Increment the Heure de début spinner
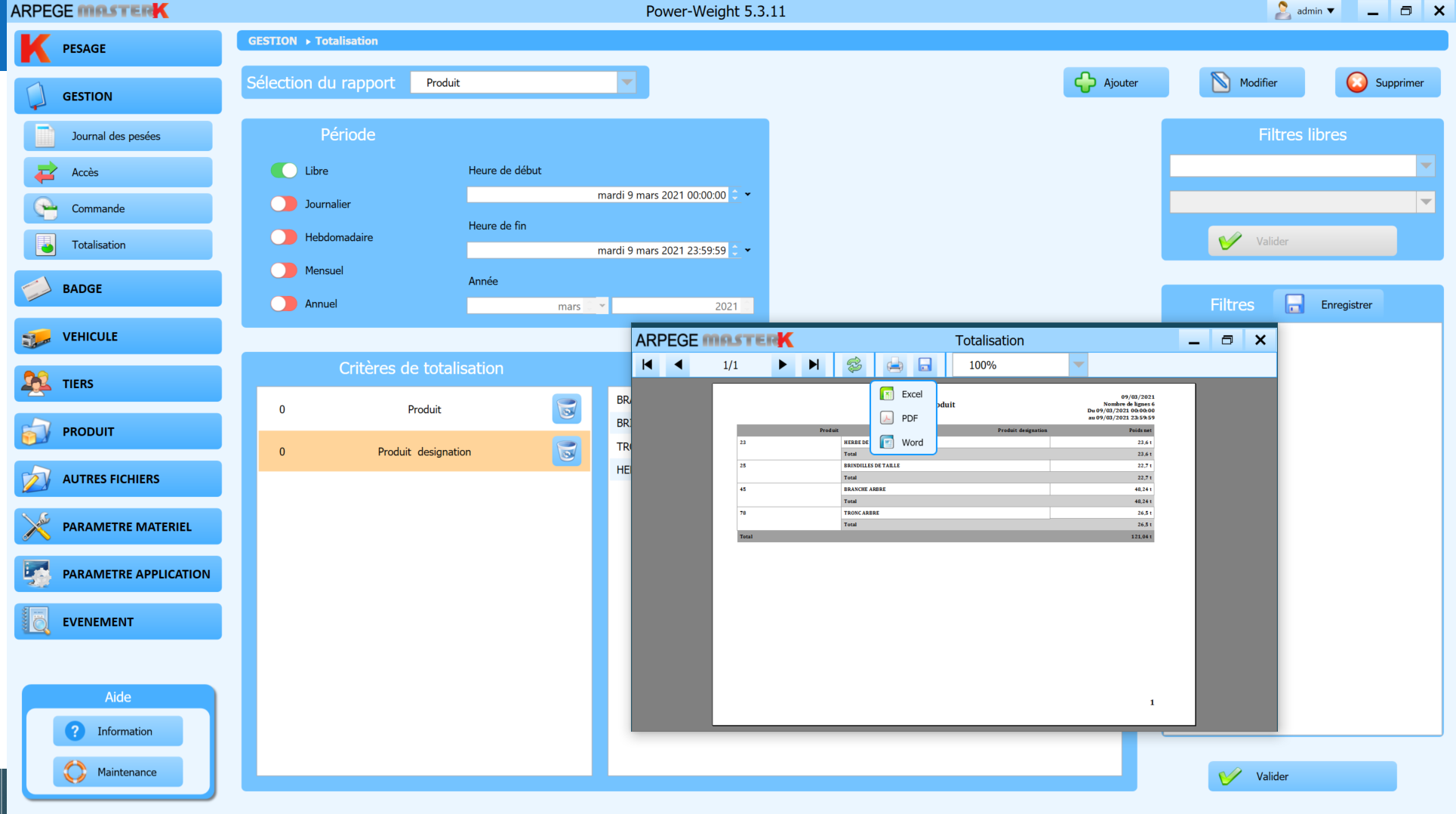Viewport: 1456px width, 814px height. click(734, 191)
